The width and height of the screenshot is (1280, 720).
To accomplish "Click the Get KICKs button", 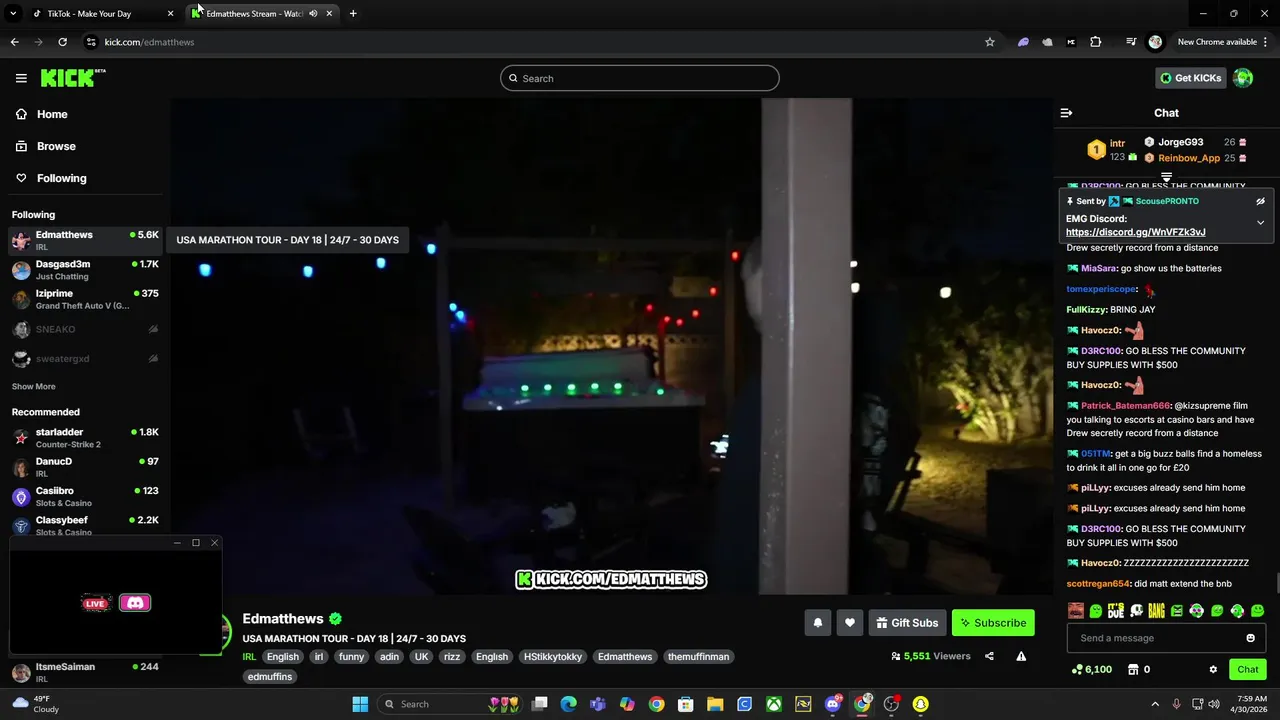I will pos(1191,78).
